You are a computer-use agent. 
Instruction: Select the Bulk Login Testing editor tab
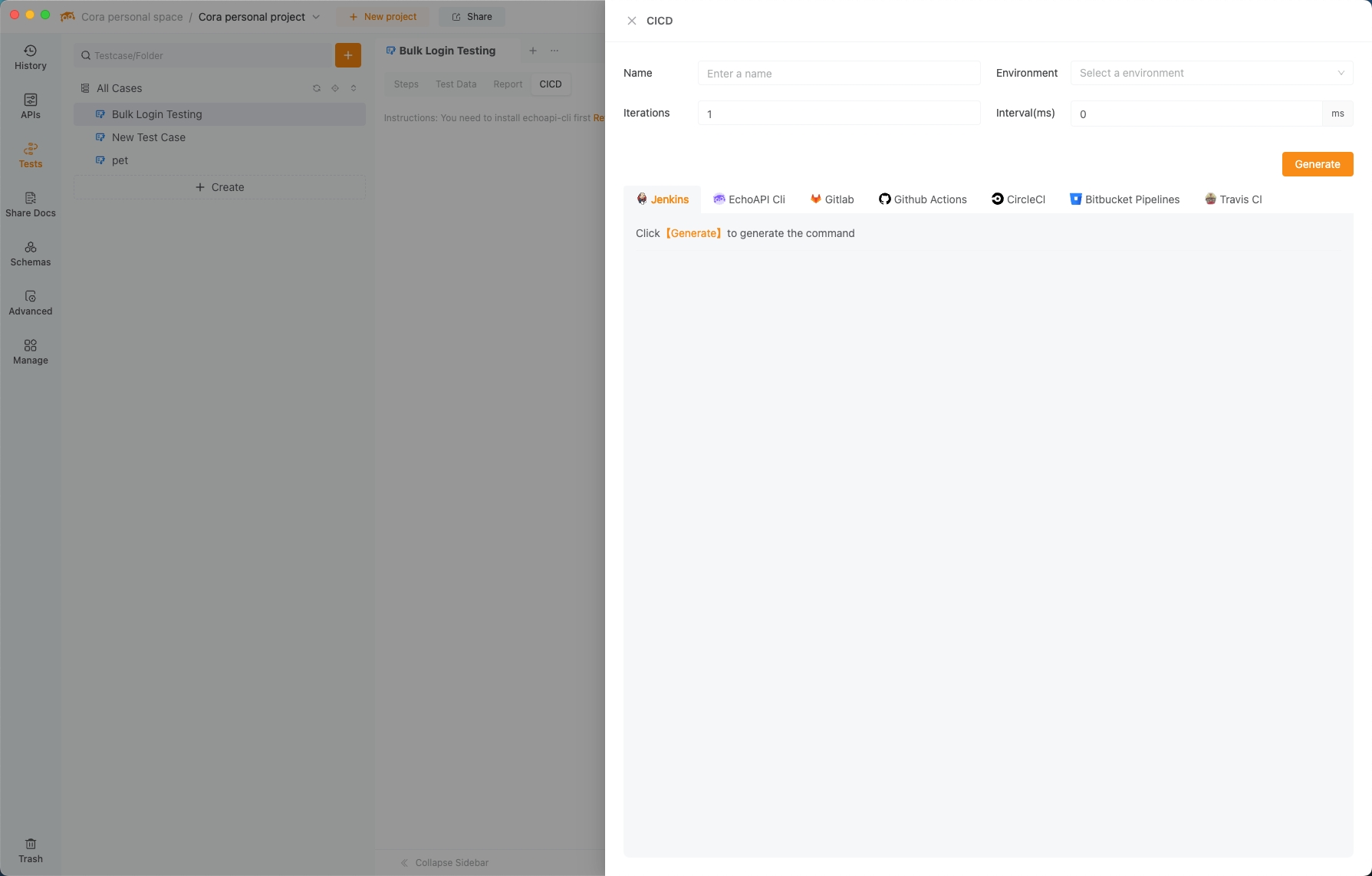[441, 51]
